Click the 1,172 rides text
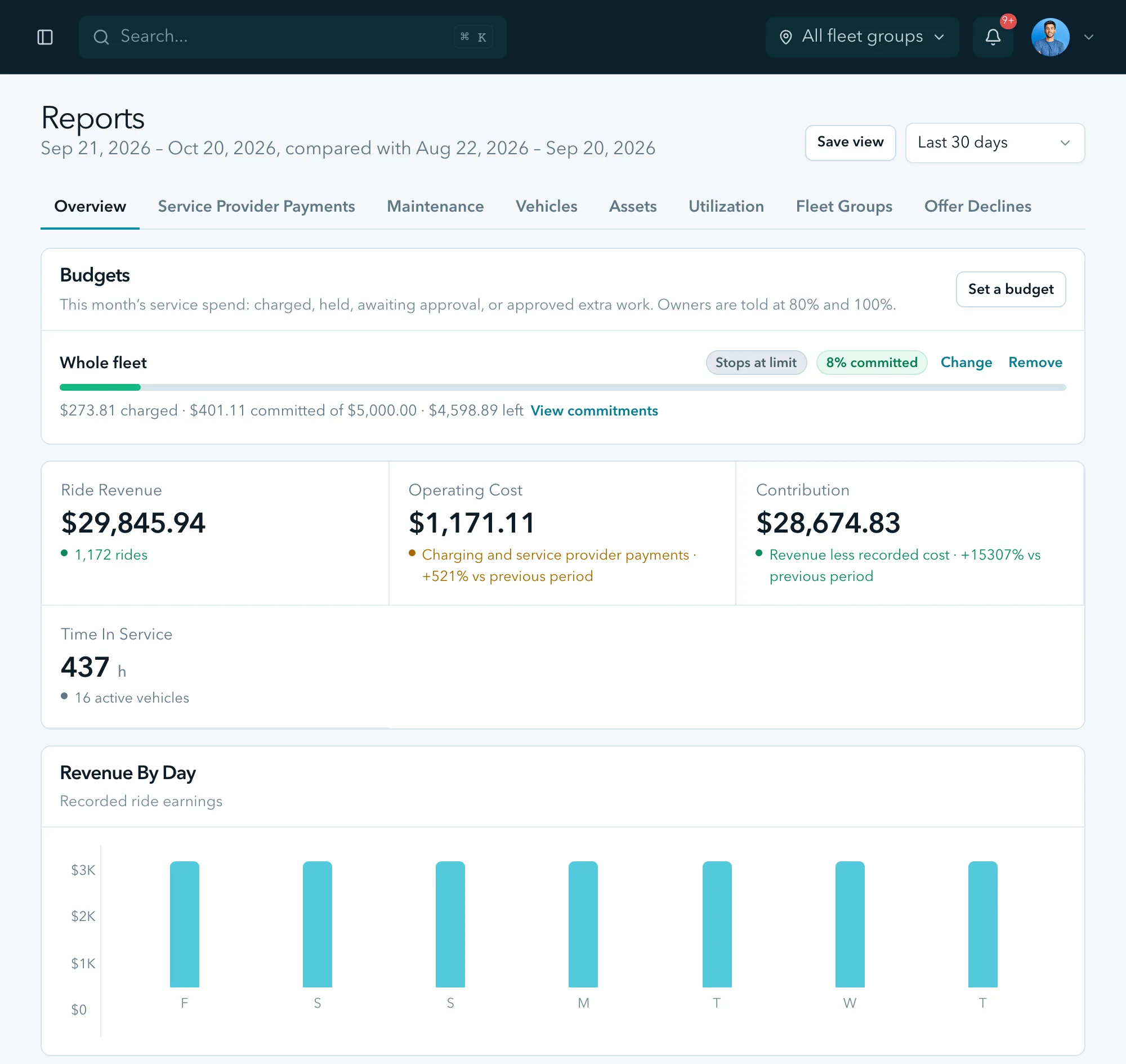 [x=110, y=555]
